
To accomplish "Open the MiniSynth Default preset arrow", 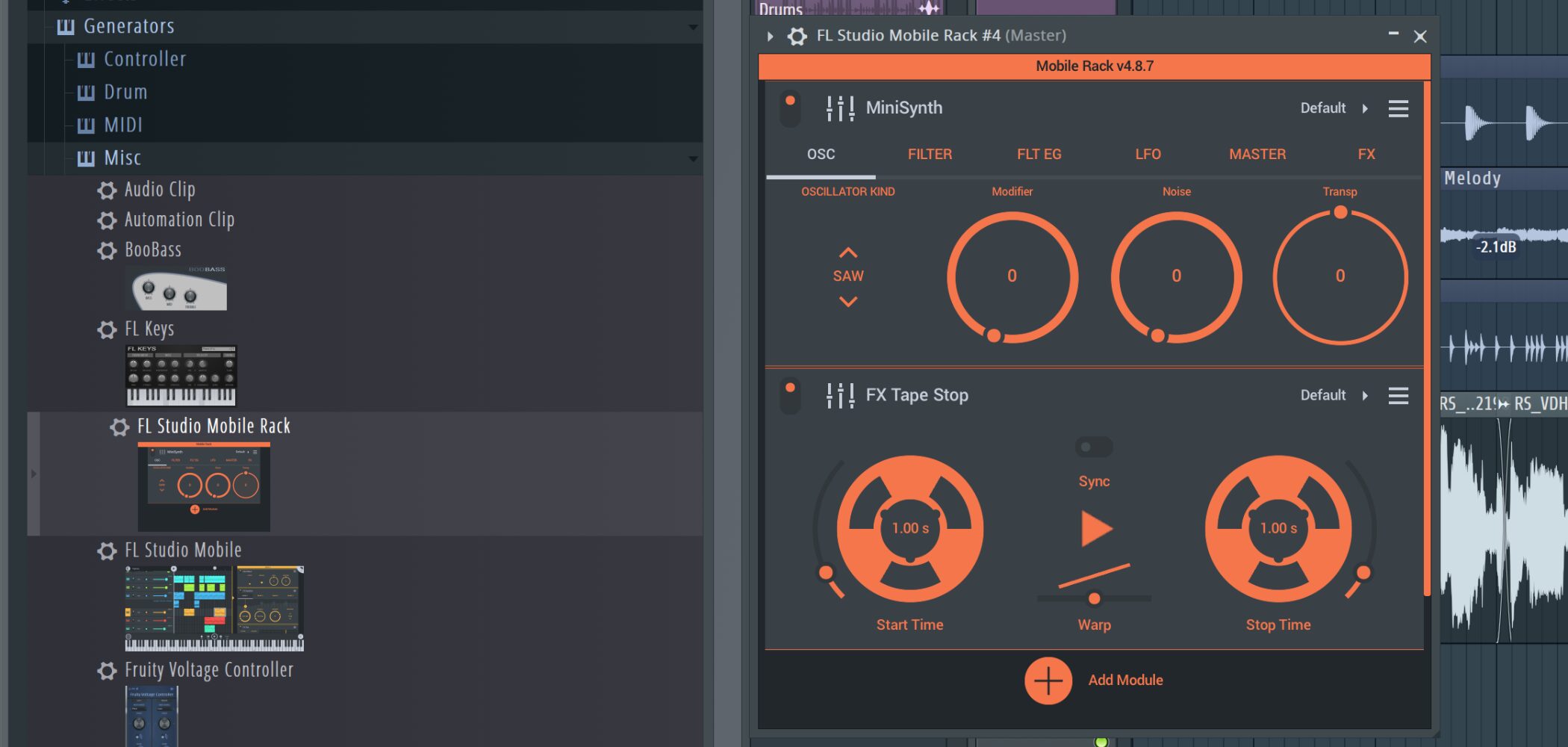I will (x=1365, y=108).
